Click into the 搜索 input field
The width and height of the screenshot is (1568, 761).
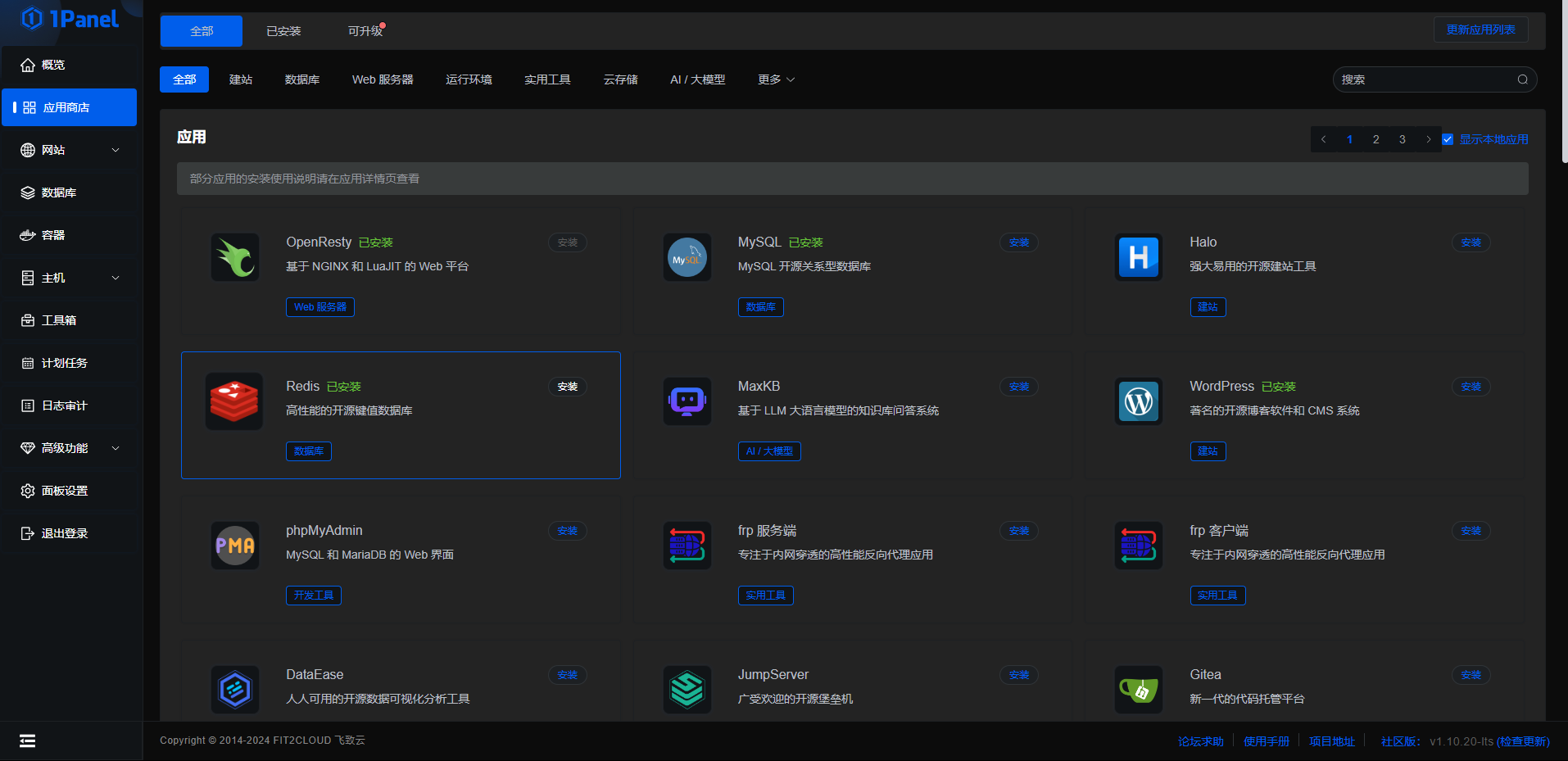click(x=1434, y=79)
